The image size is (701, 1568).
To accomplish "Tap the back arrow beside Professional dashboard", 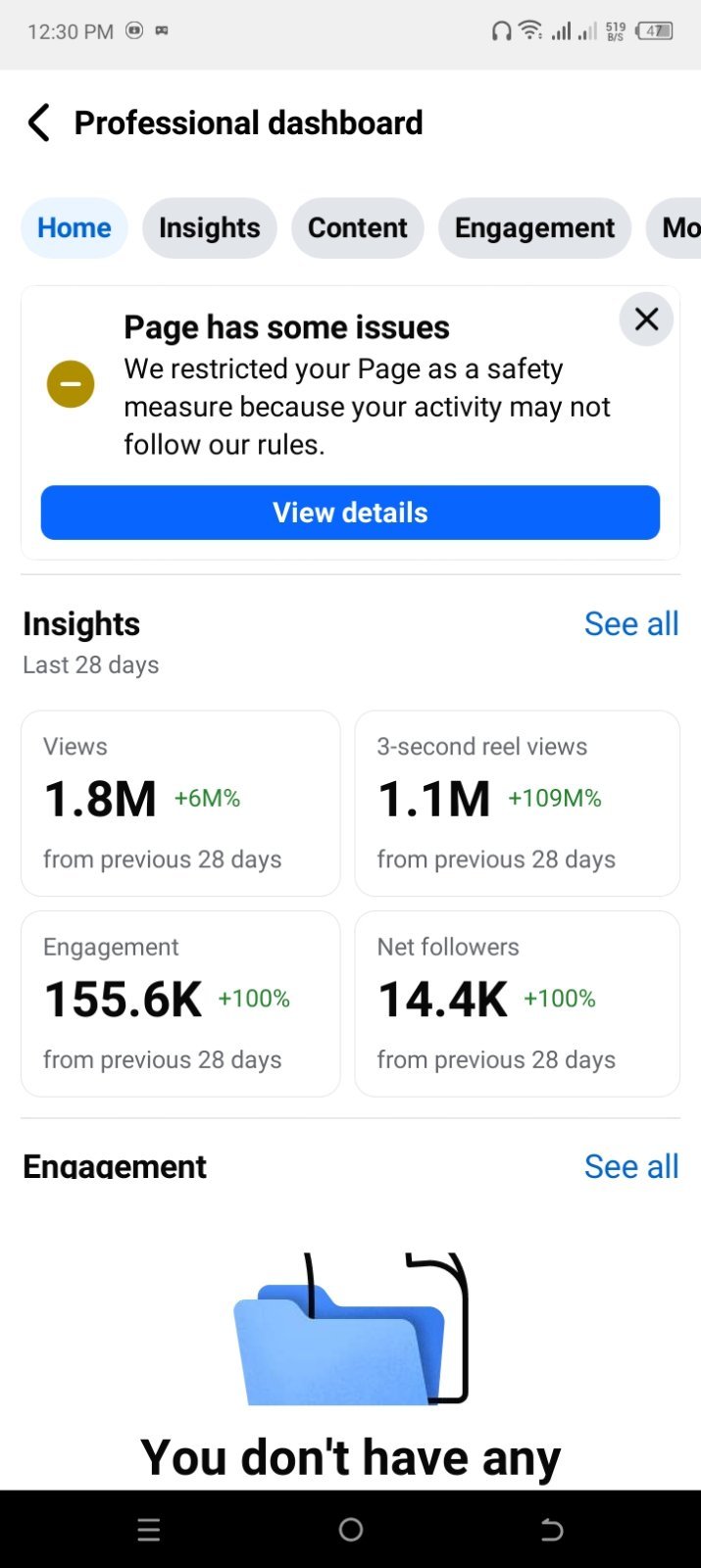I will click(38, 123).
